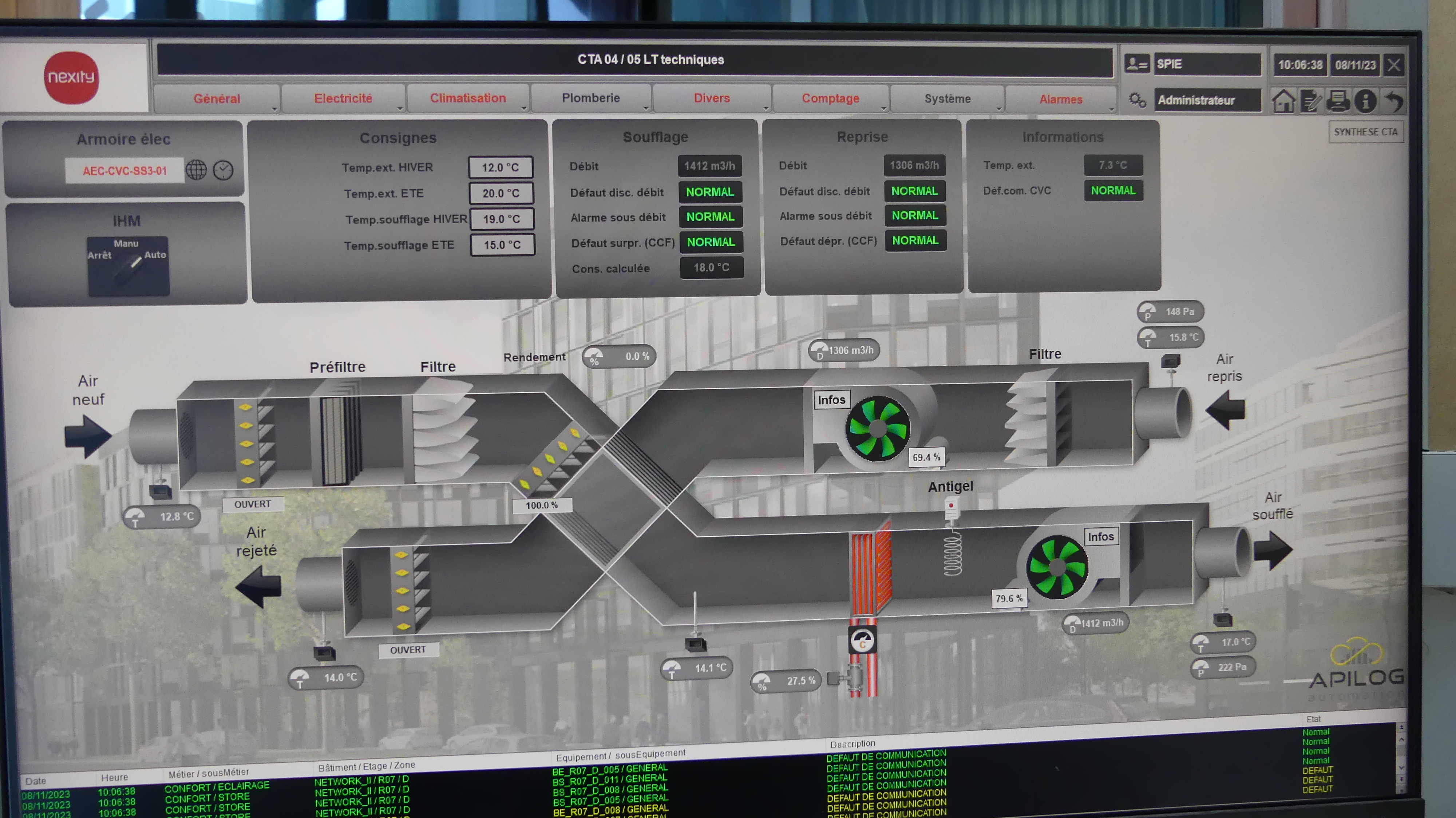Toggle the air rejeté damper OUVERT state
The height and width of the screenshot is (818, 1456).
[408, 650]
